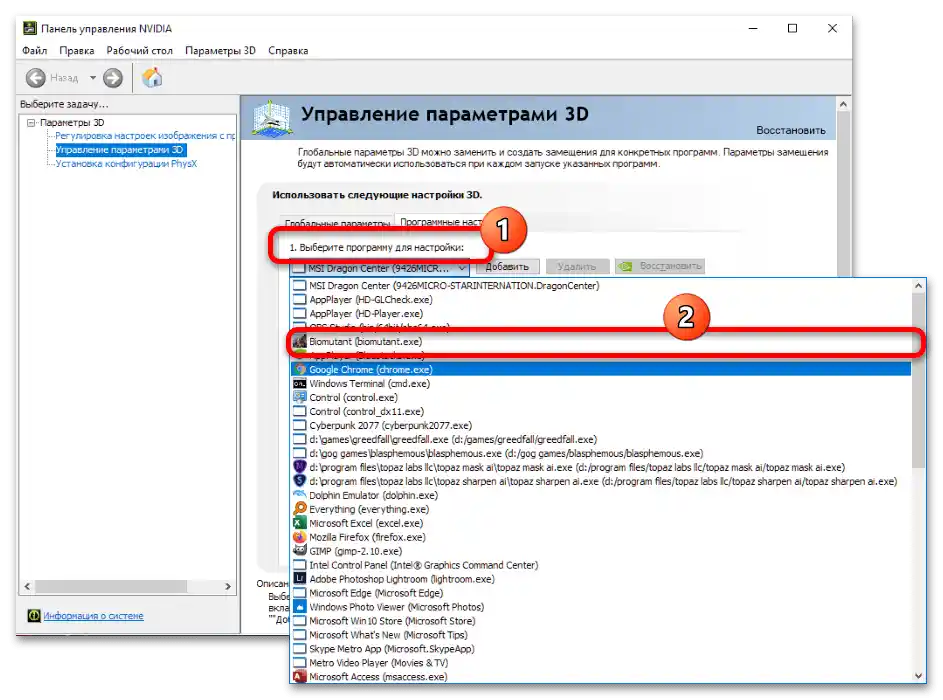The width and height of the screenshot is (943, 700).
Task: Click the Windows Terminal cmd icon
Action: (x=299, y=383)
